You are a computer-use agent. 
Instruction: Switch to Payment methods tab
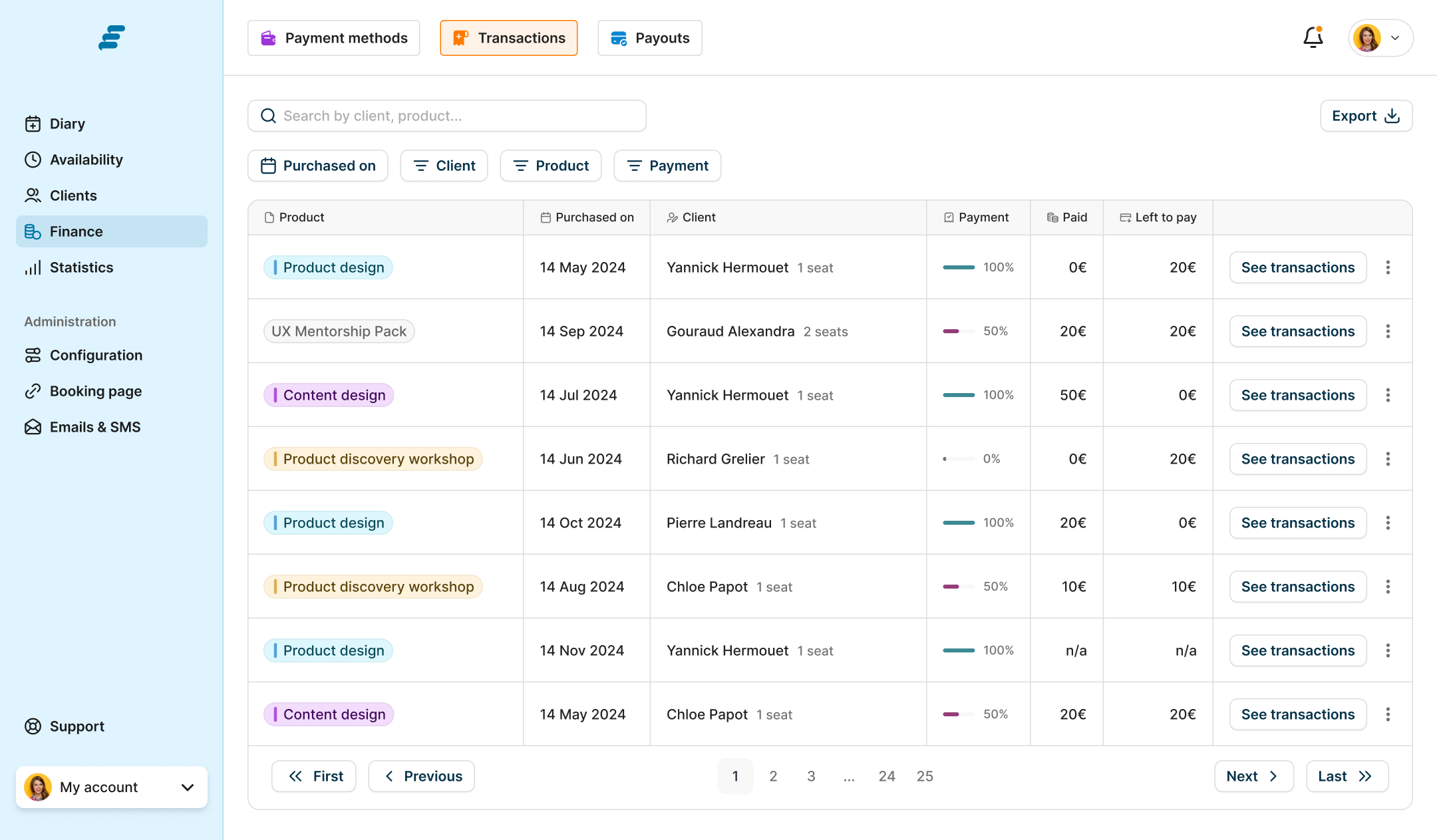pos(334,38)
